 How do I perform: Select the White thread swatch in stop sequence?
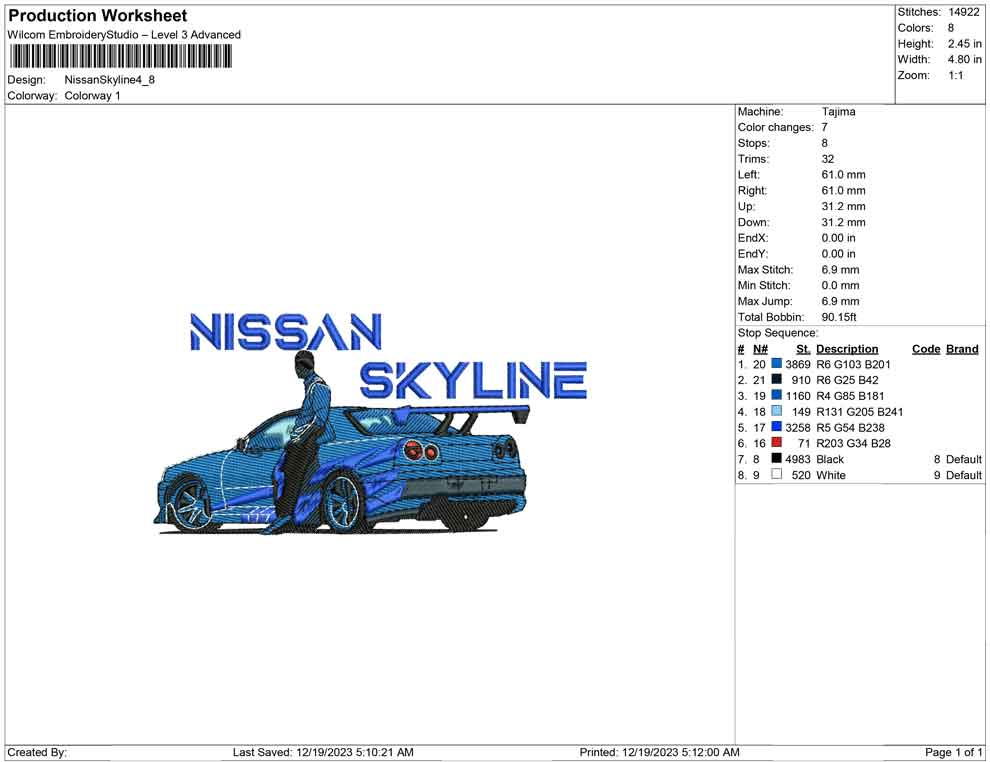[779, 474]
